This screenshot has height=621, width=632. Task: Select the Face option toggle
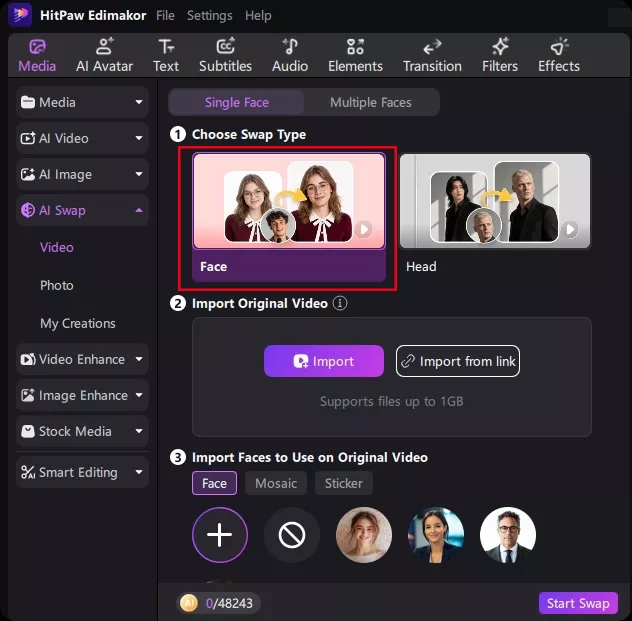tap(214, 483)
